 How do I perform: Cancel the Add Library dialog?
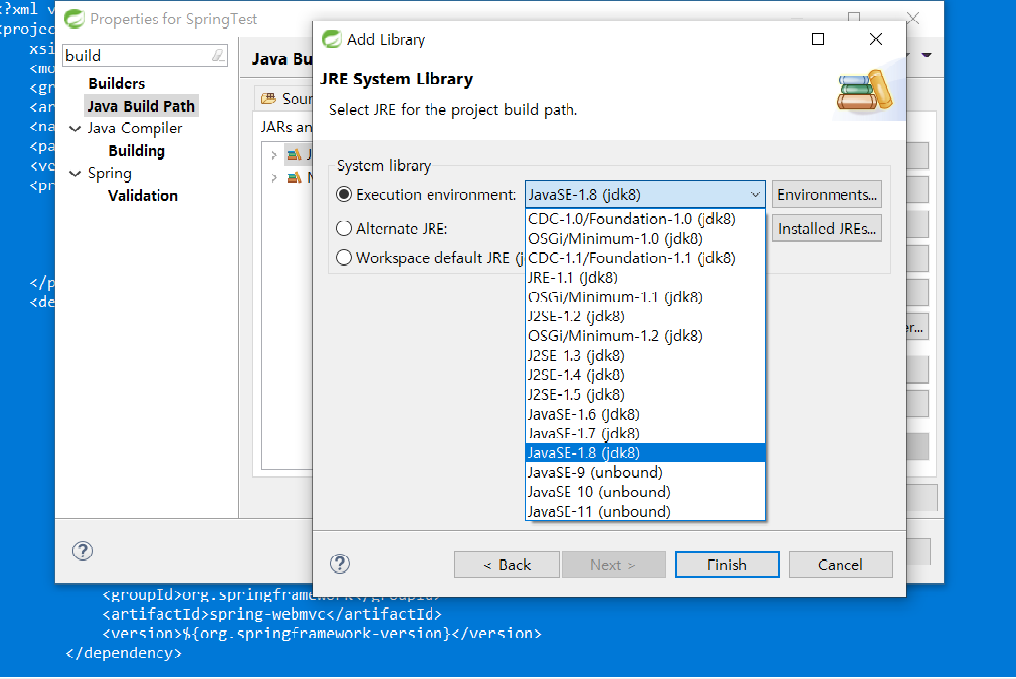pos(840,564)
